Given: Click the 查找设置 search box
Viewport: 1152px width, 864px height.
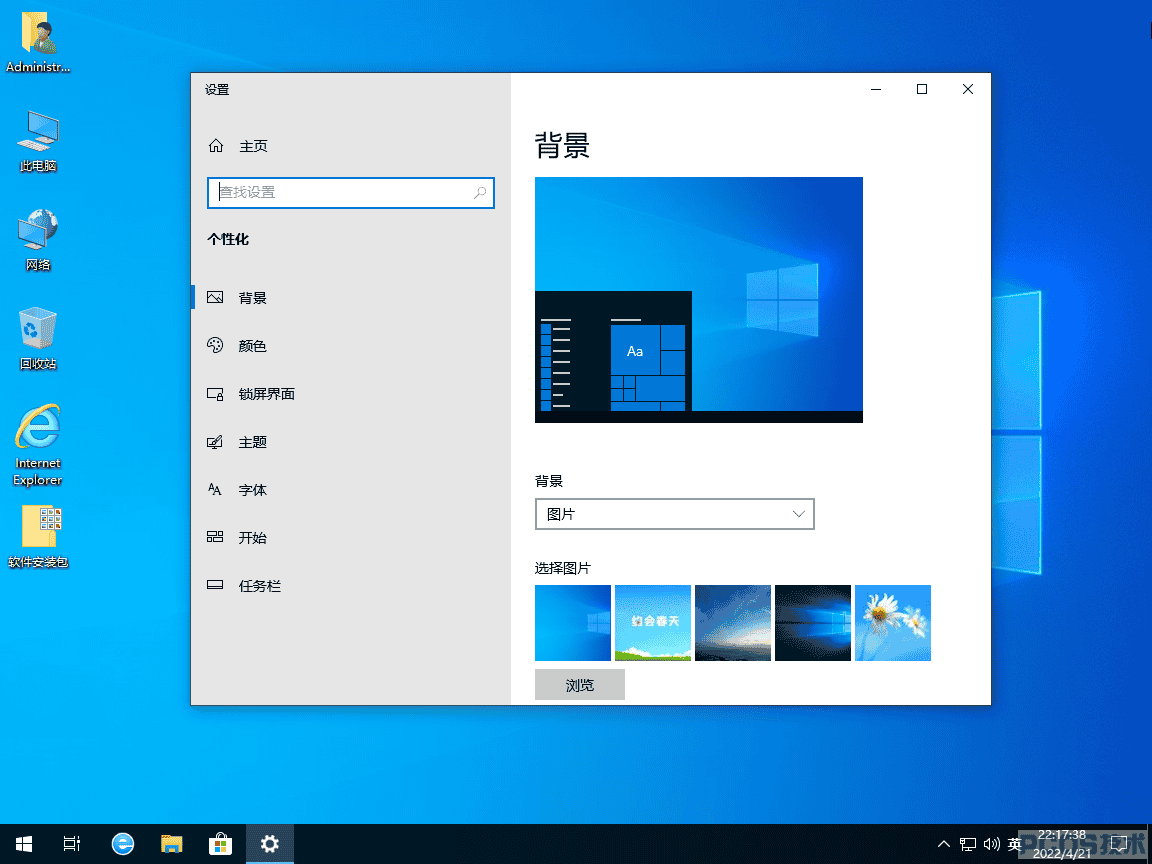Looking at the screenshot, I should (x=350, y=192).
